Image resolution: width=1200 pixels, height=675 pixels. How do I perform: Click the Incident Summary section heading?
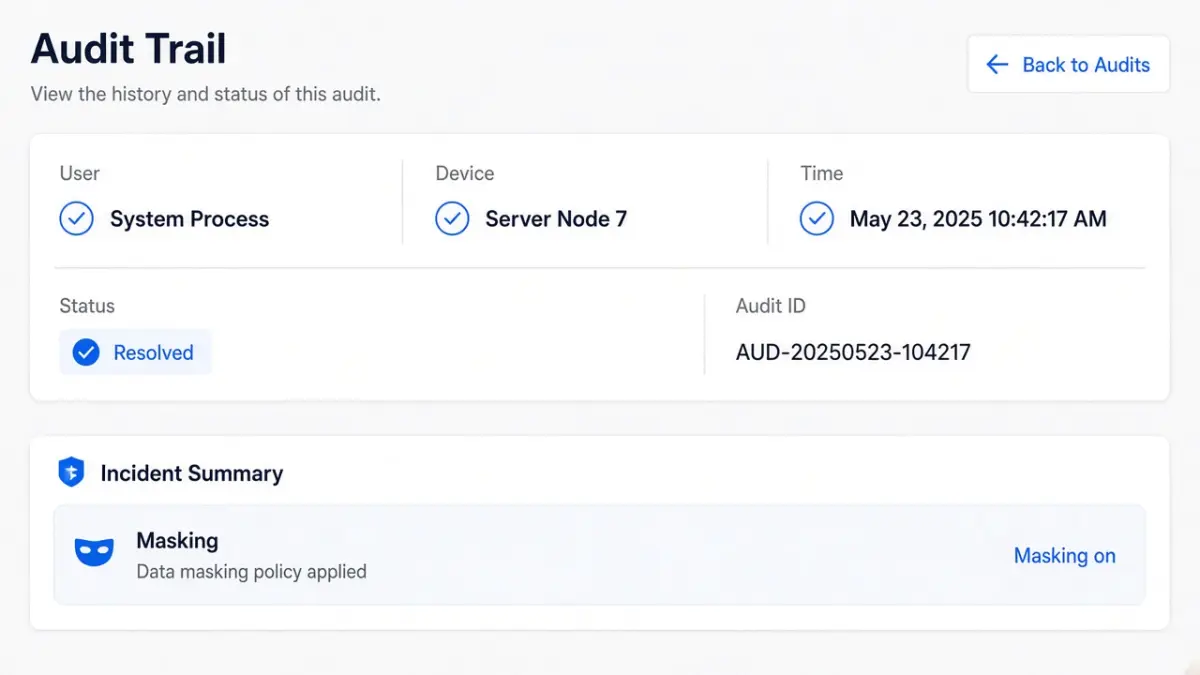(x=192, y=473)
